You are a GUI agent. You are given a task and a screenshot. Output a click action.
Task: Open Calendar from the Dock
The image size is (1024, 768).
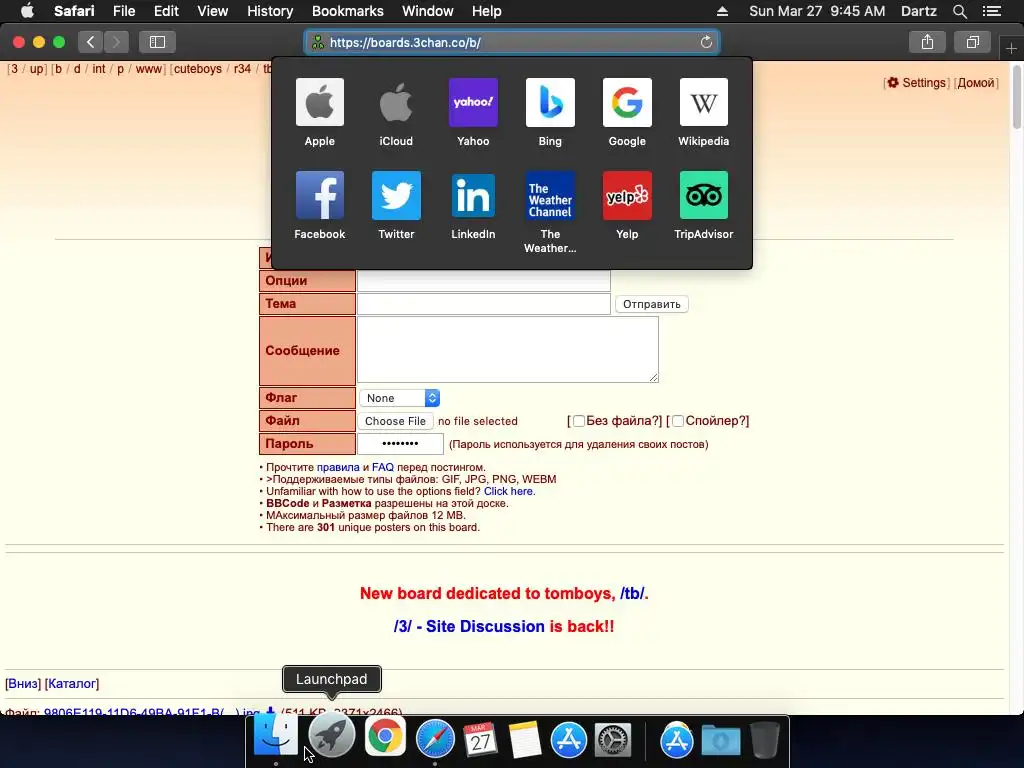[x=480, y=739]
